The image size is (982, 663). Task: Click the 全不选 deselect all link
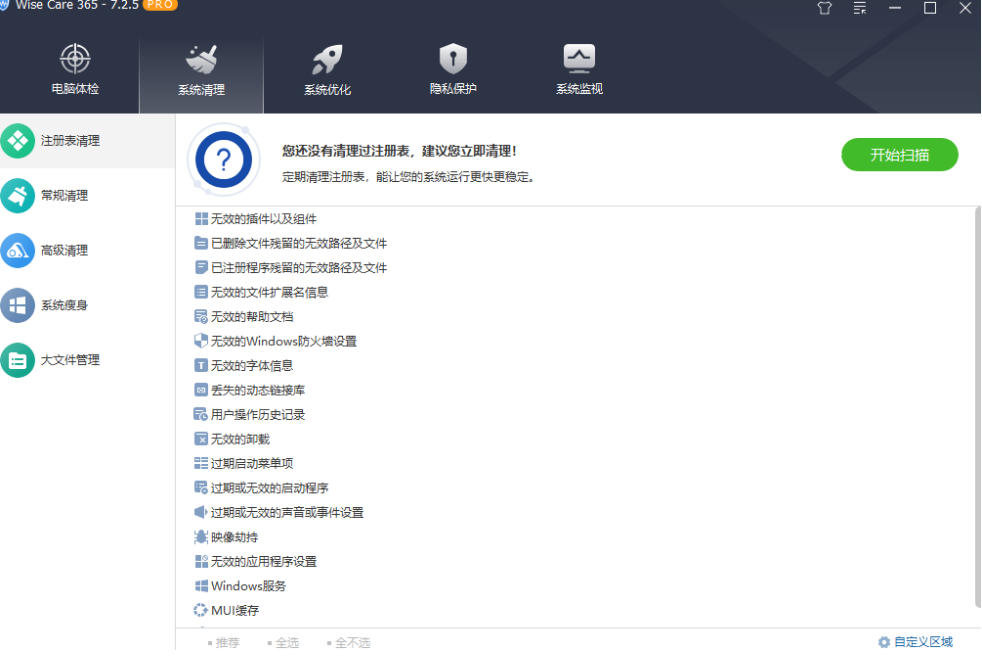tap(353, 643)
